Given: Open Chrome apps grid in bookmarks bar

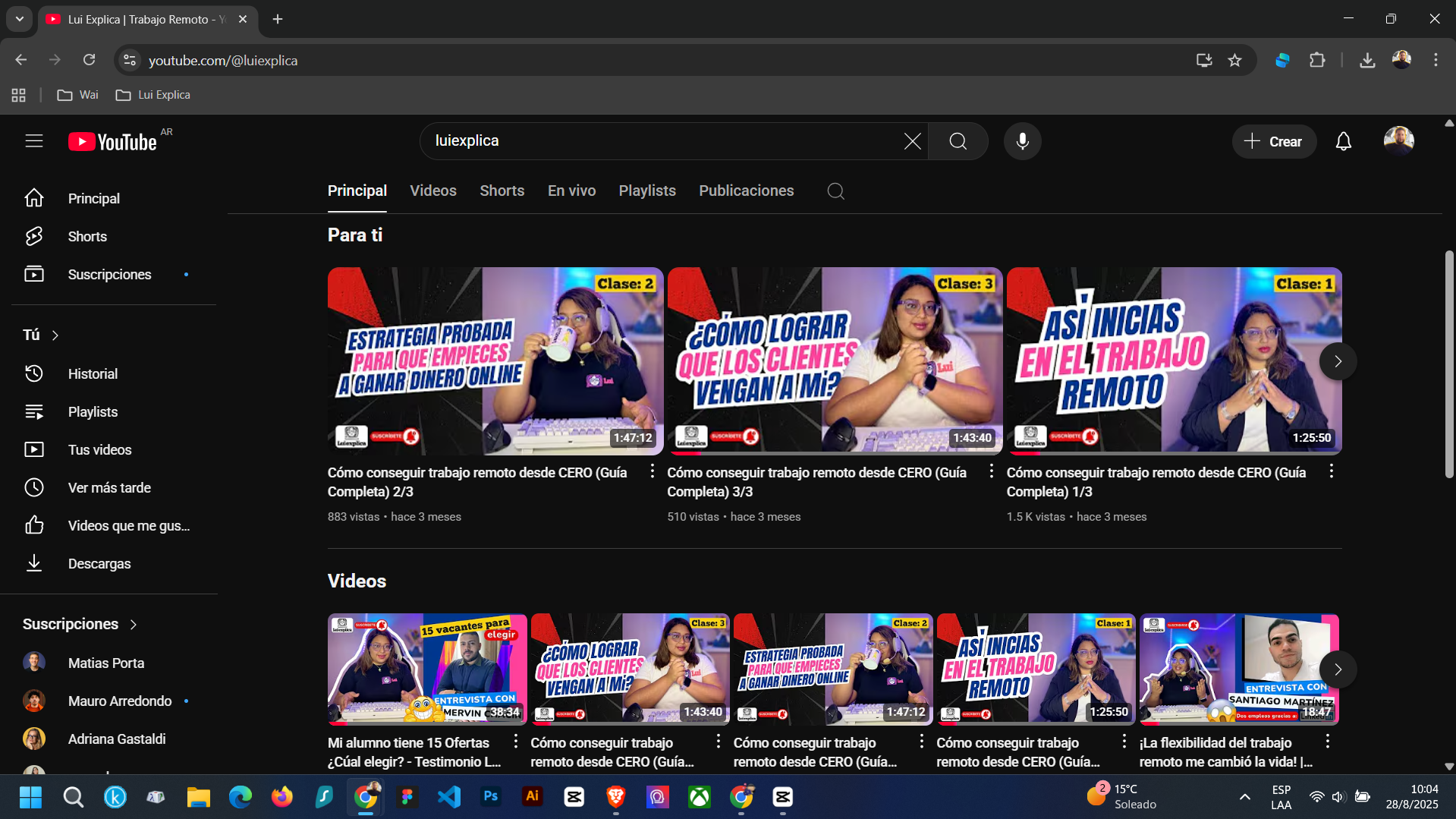Looking at the screenshot, I should click(19, 95).
